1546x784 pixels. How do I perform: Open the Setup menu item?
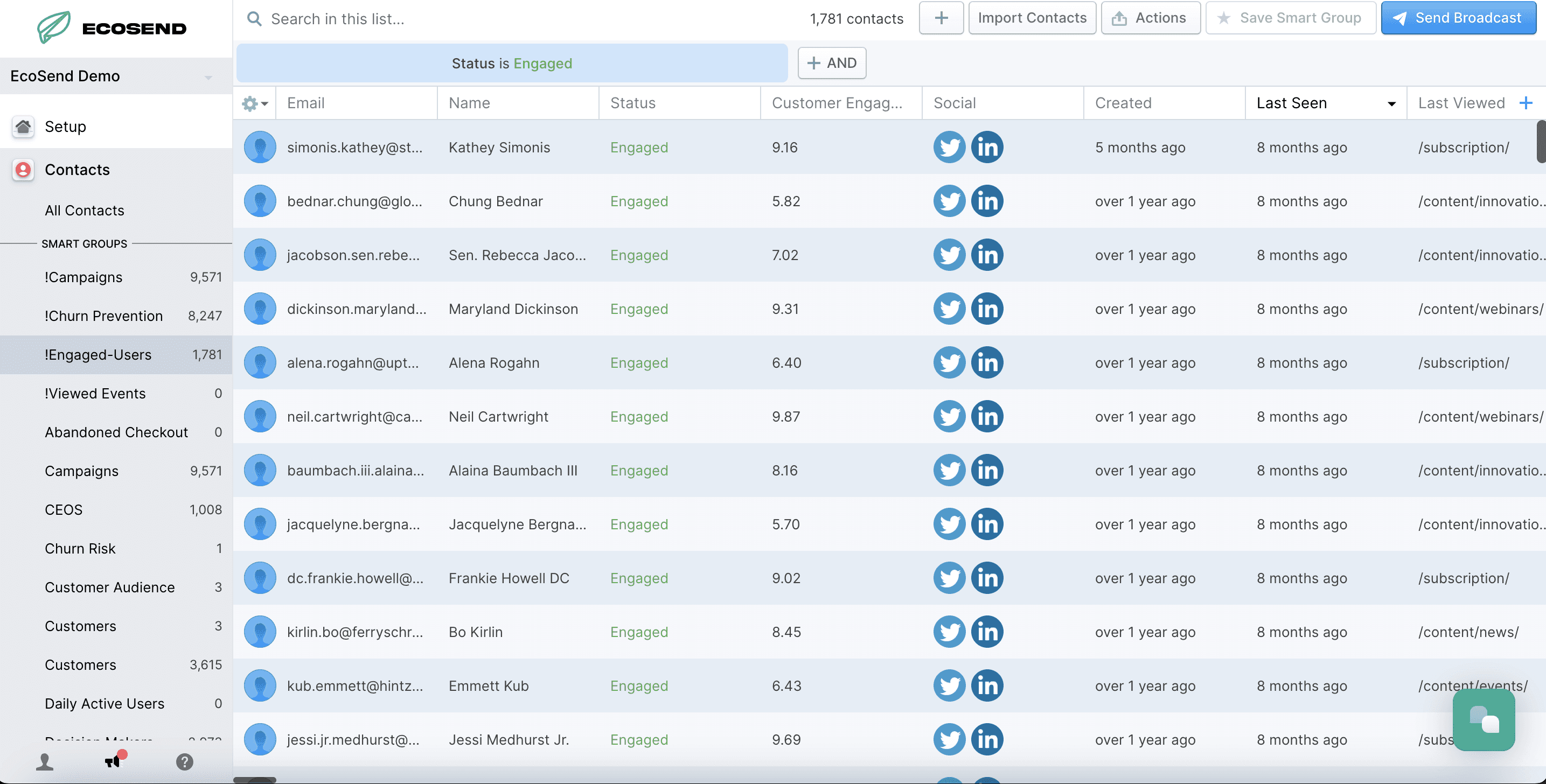pos(65,127)
